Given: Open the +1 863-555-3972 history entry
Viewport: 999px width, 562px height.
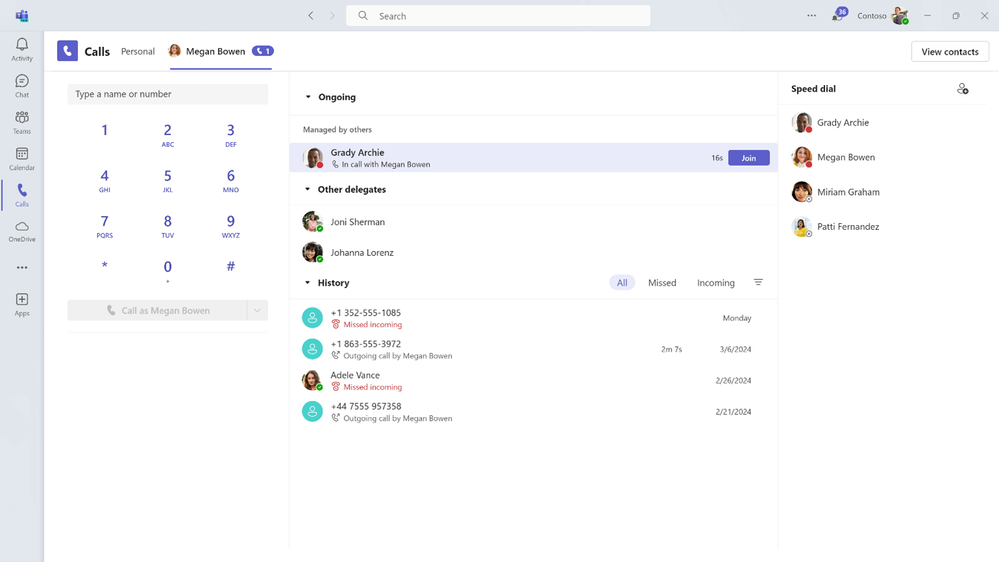Looking at the screenshot, I should [x=533, y=349].
